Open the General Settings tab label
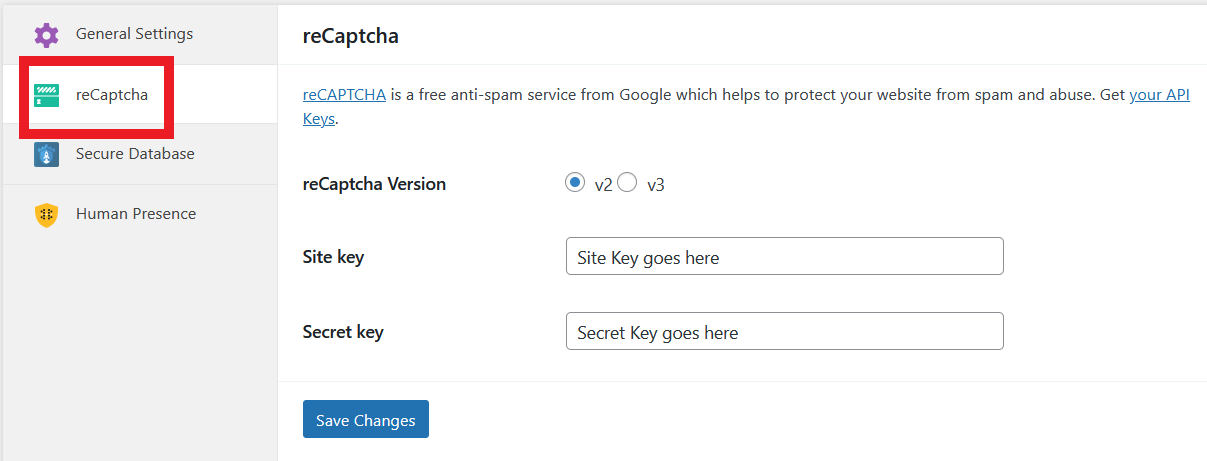 [x=134, y=34]
